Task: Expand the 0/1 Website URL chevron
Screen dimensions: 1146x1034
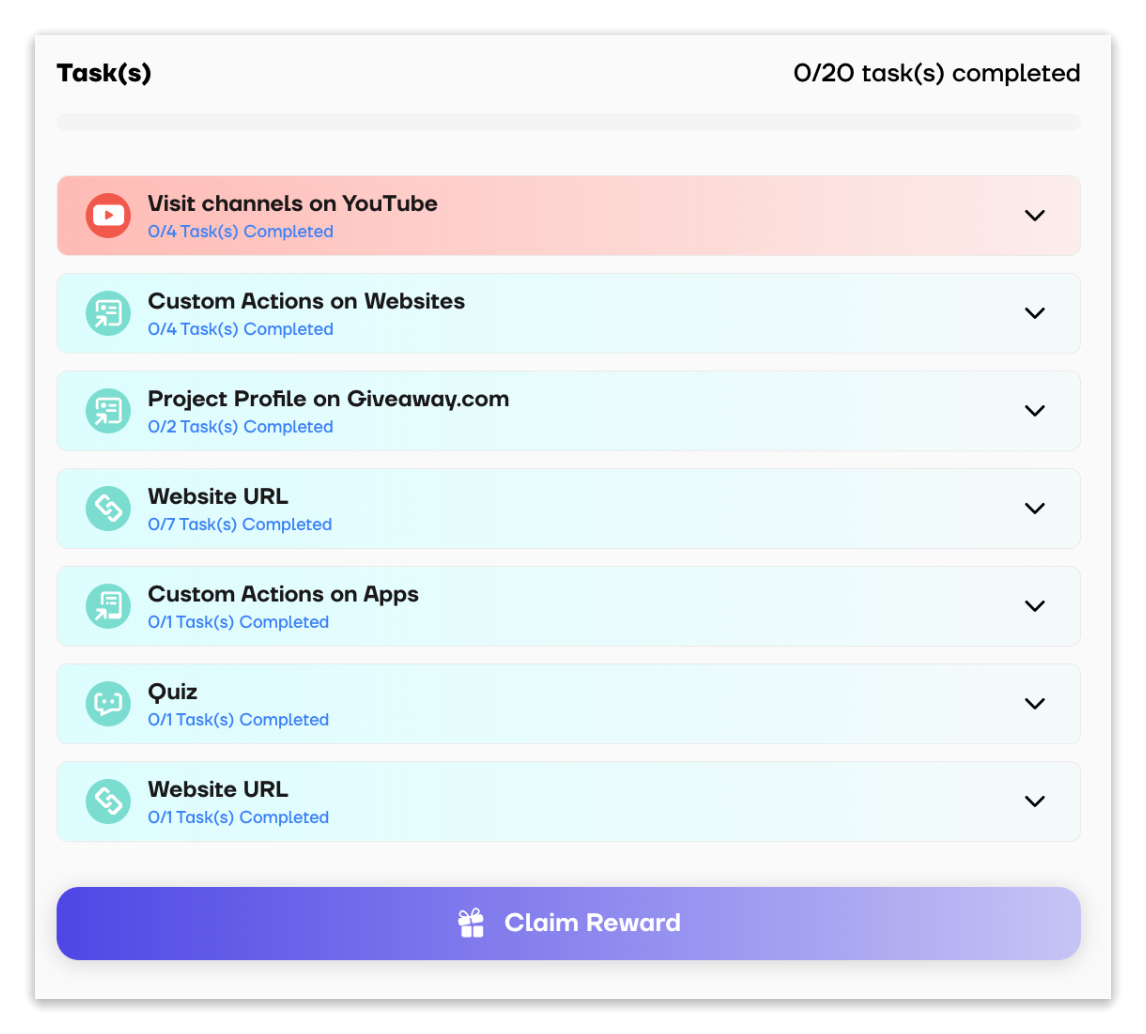Action: [x=1035, y=801]
